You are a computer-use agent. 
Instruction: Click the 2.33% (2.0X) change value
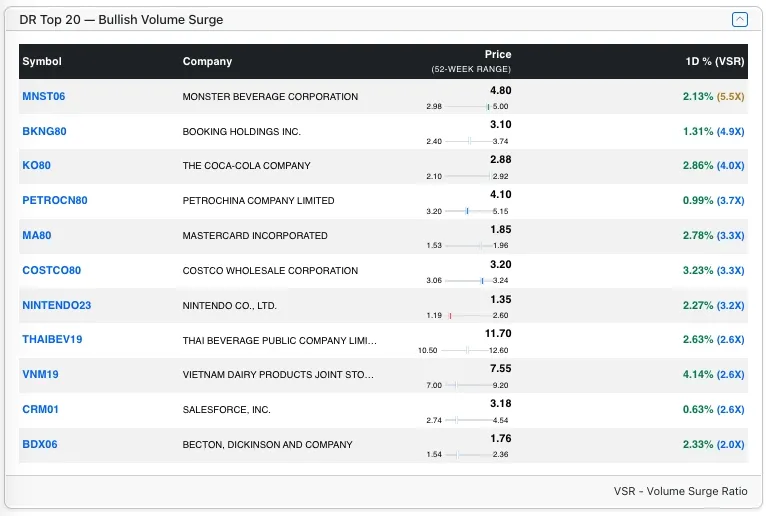pos(714,445)
